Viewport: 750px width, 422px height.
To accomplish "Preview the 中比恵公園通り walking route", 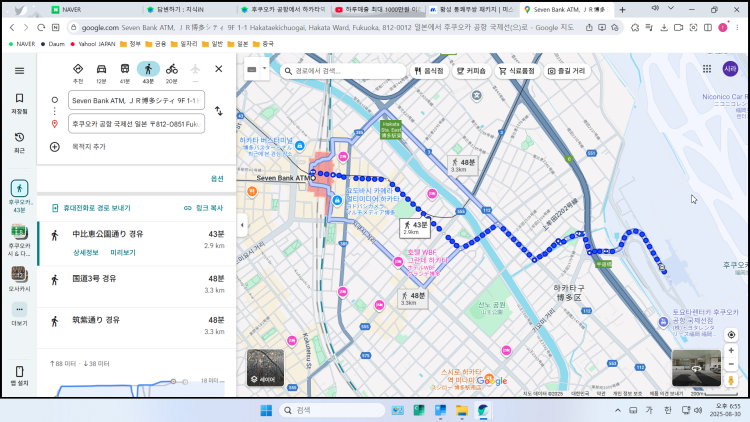I will [123, 252].
